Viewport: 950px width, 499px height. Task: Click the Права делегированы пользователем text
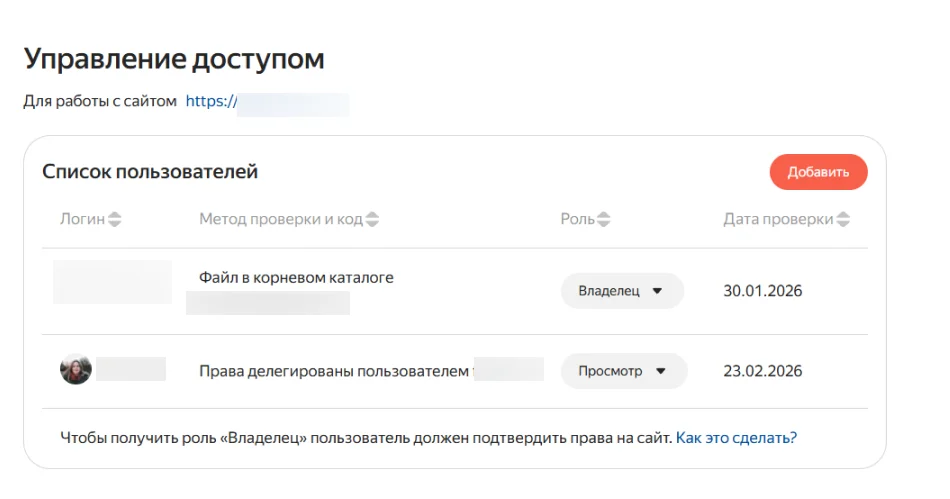(334, 371)
